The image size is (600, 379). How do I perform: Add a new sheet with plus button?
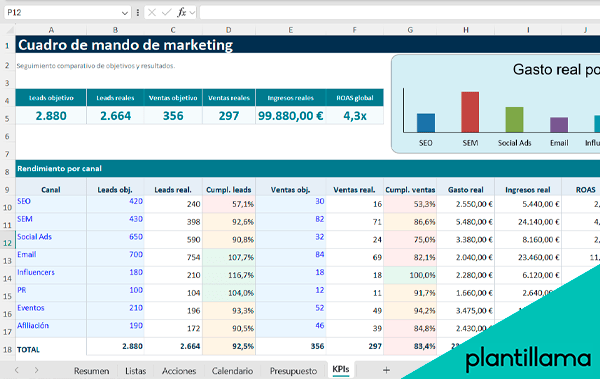(x=386, y=370)
